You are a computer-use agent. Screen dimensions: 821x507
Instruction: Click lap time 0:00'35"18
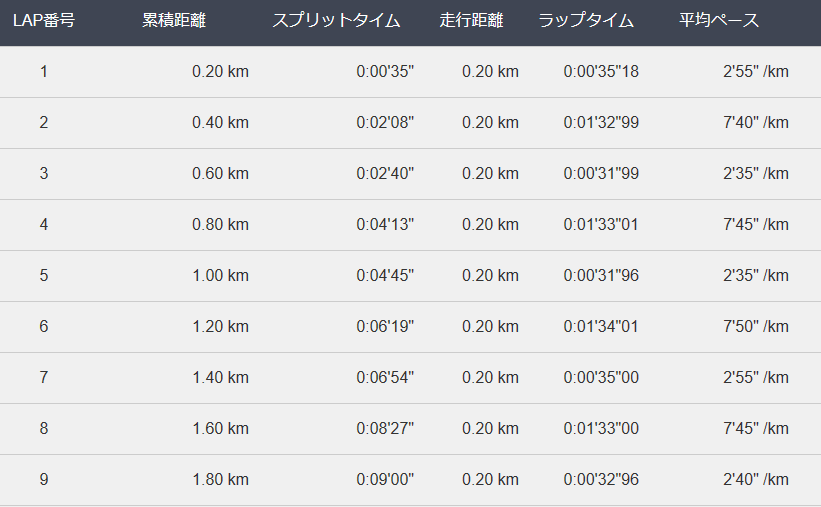(x=601, y=71)
